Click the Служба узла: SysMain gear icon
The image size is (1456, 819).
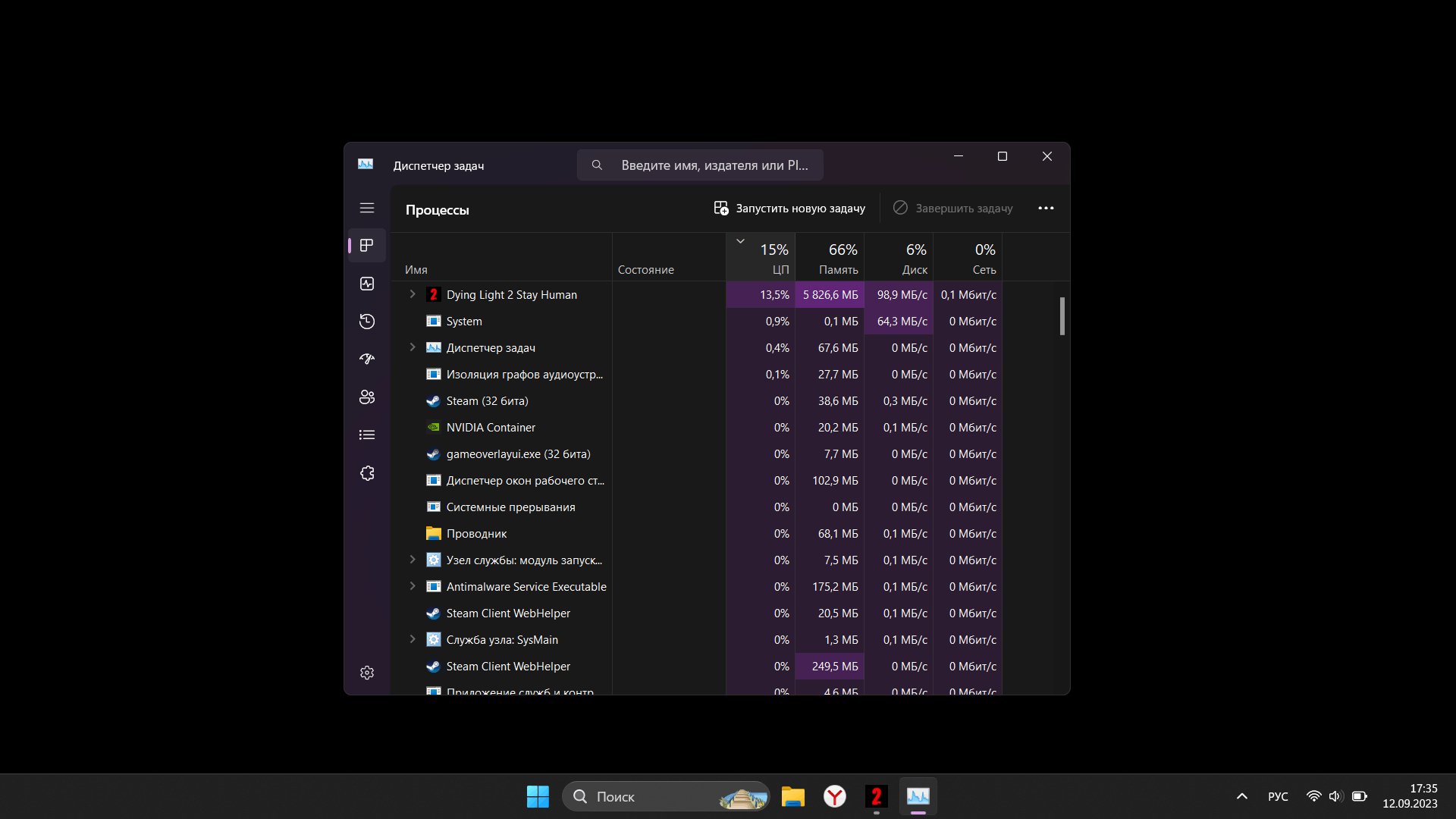point(434,640)
